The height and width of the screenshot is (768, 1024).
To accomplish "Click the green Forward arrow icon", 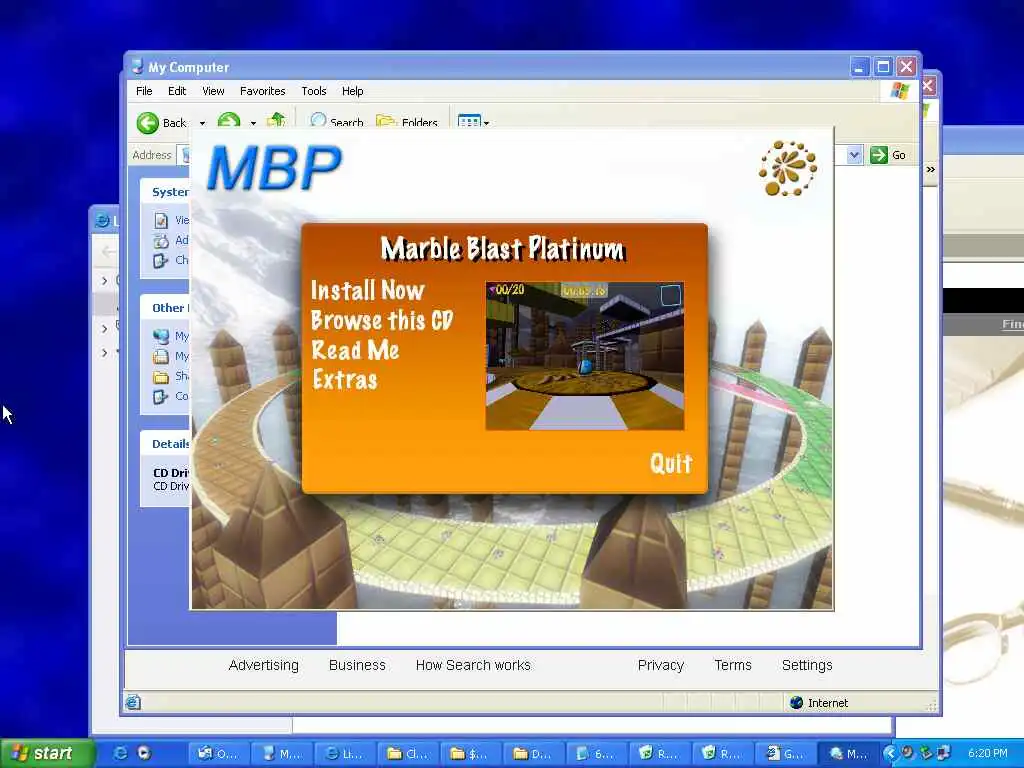I will 229,120.
